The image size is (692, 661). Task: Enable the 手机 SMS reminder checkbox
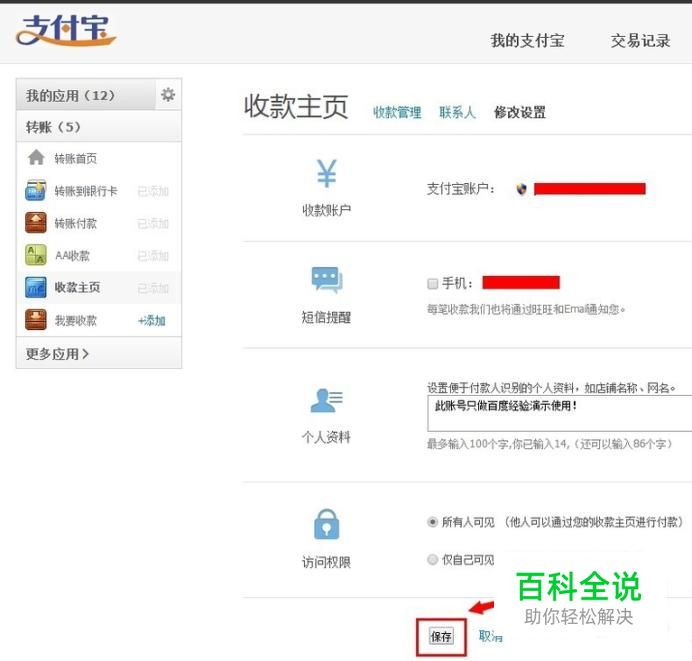click(x=432, y=283)
